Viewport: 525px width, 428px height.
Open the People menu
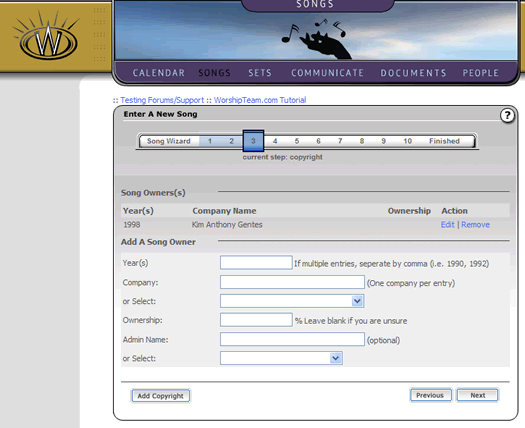click(480, 73)
